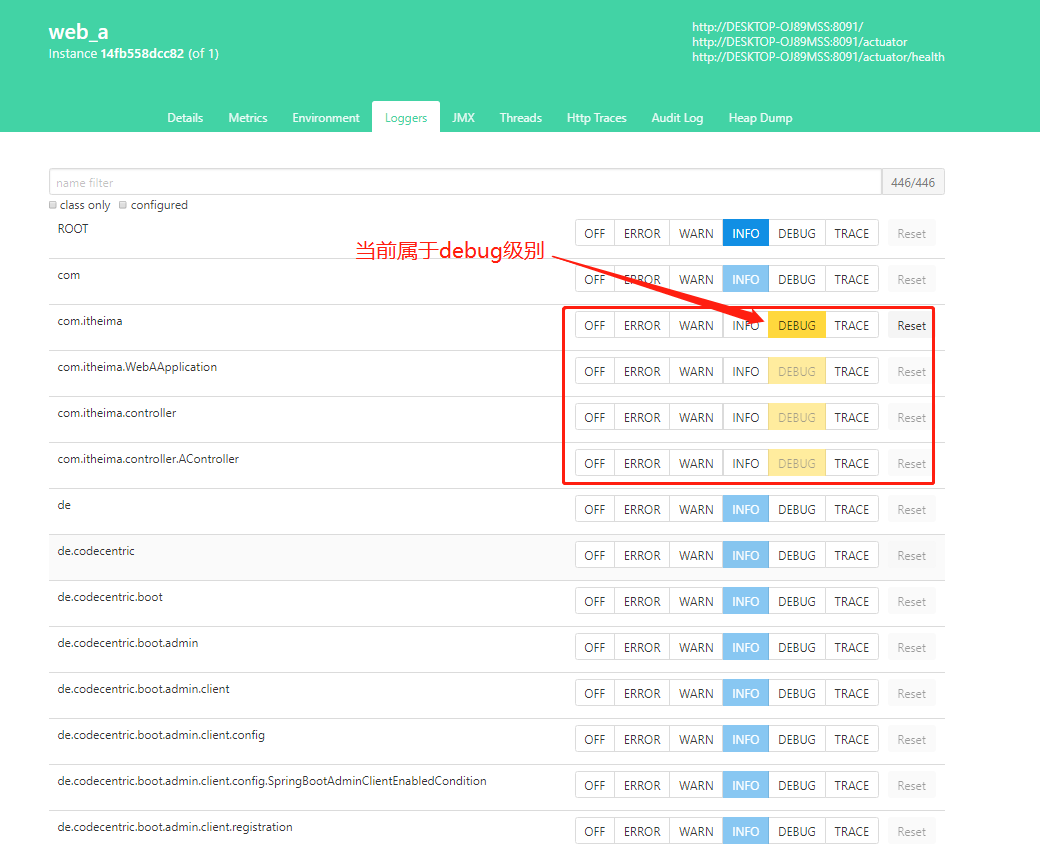Focus the name filter input field
The image size is (1040, 847).
pyautogui.click(x=465, y=182)
